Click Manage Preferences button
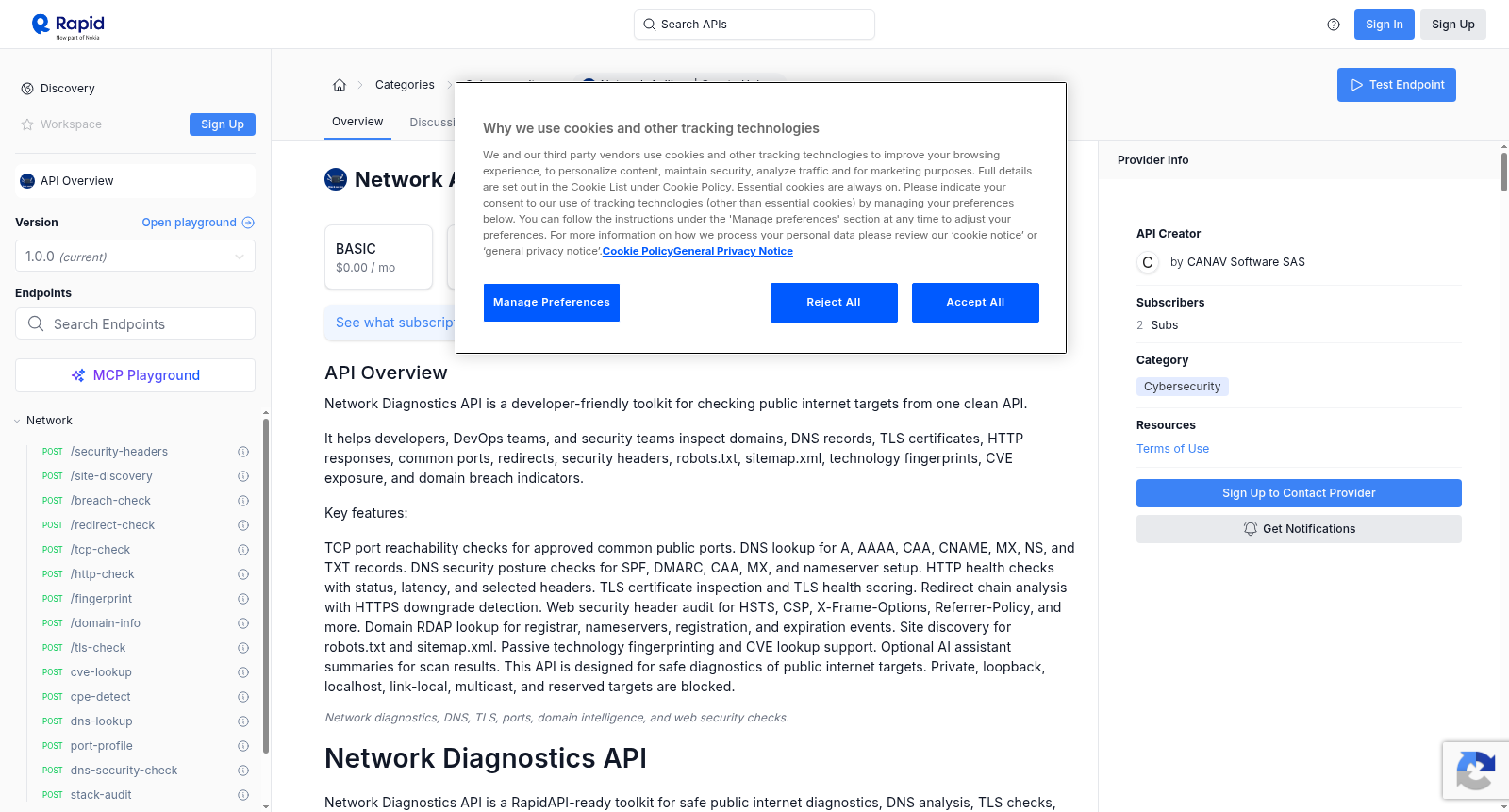 pyautogui.click(x=552, y=303)
